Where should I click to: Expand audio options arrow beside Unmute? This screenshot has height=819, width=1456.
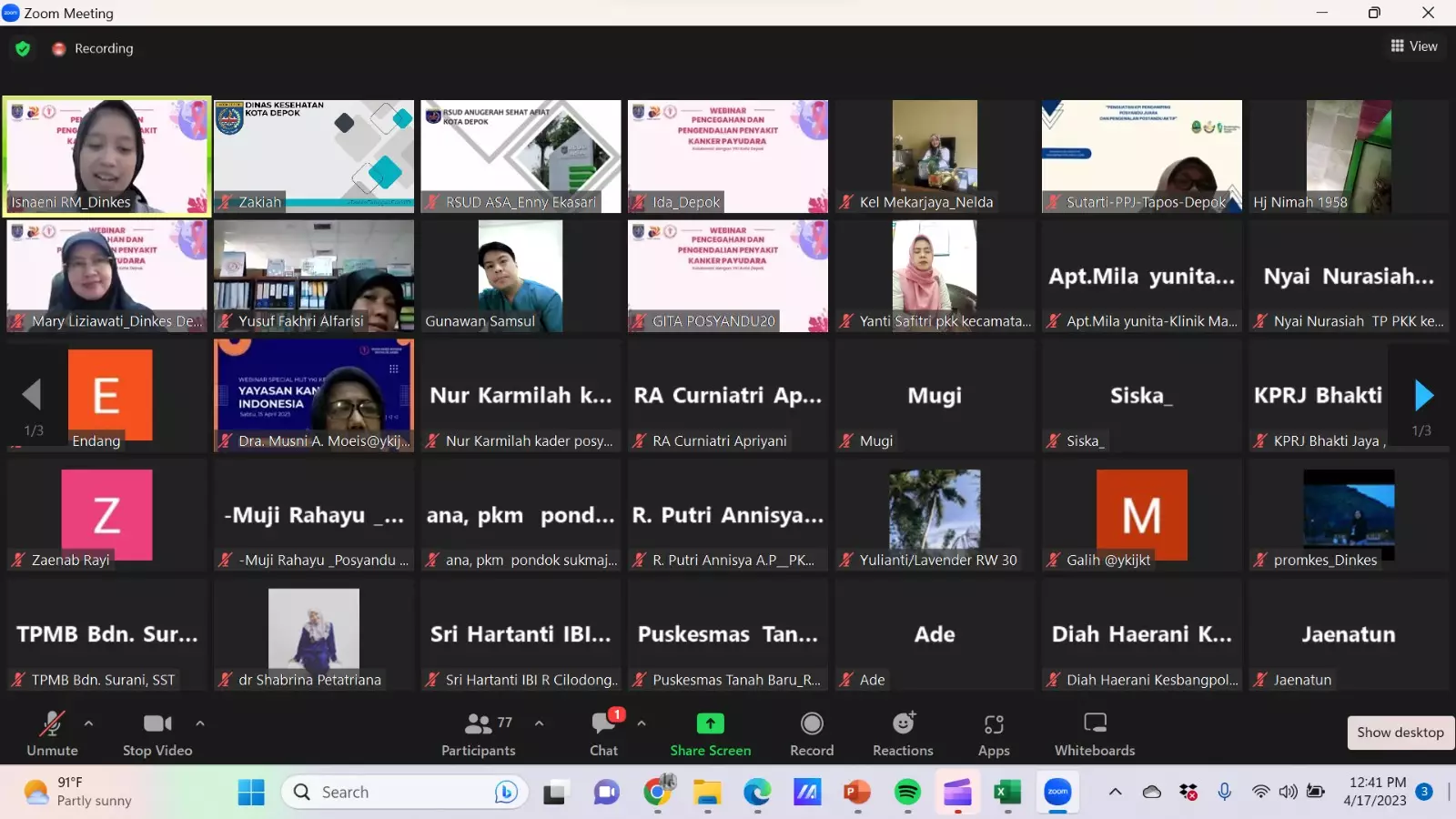[x=88, y=723]
